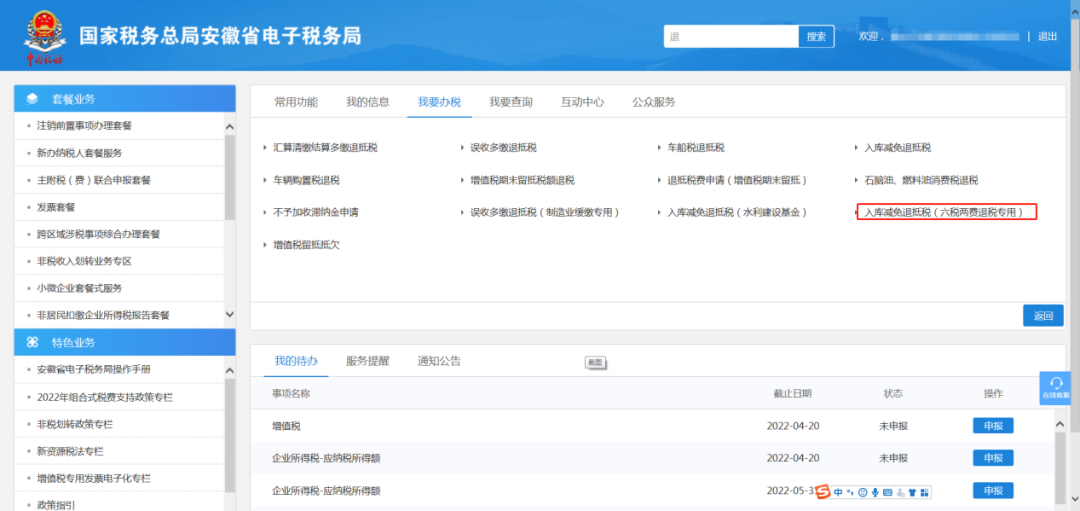1080x511 pixels.
Task: Open 汇算清缴结算多缴退抵税
Action: (x=325, y=147)
